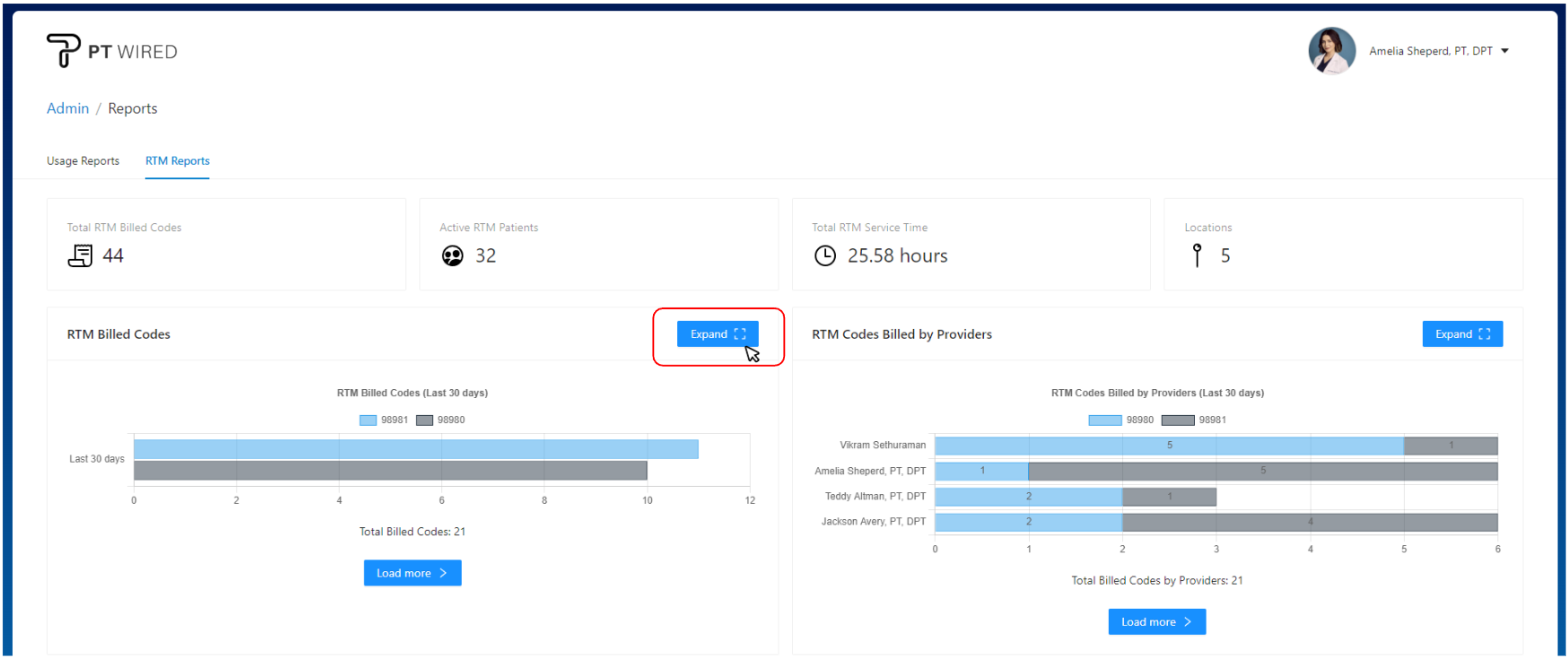Click the Total RTM Service Time clock icon

824,256
